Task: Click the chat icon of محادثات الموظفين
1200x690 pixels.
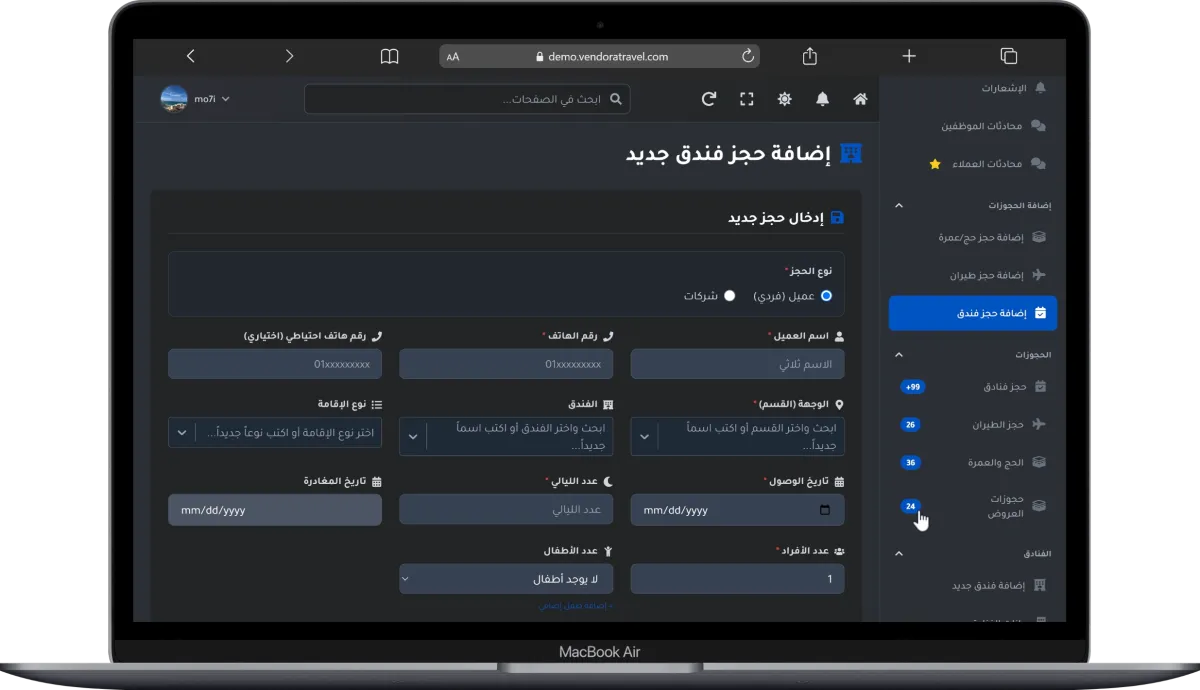Action: click(1038, 126)
